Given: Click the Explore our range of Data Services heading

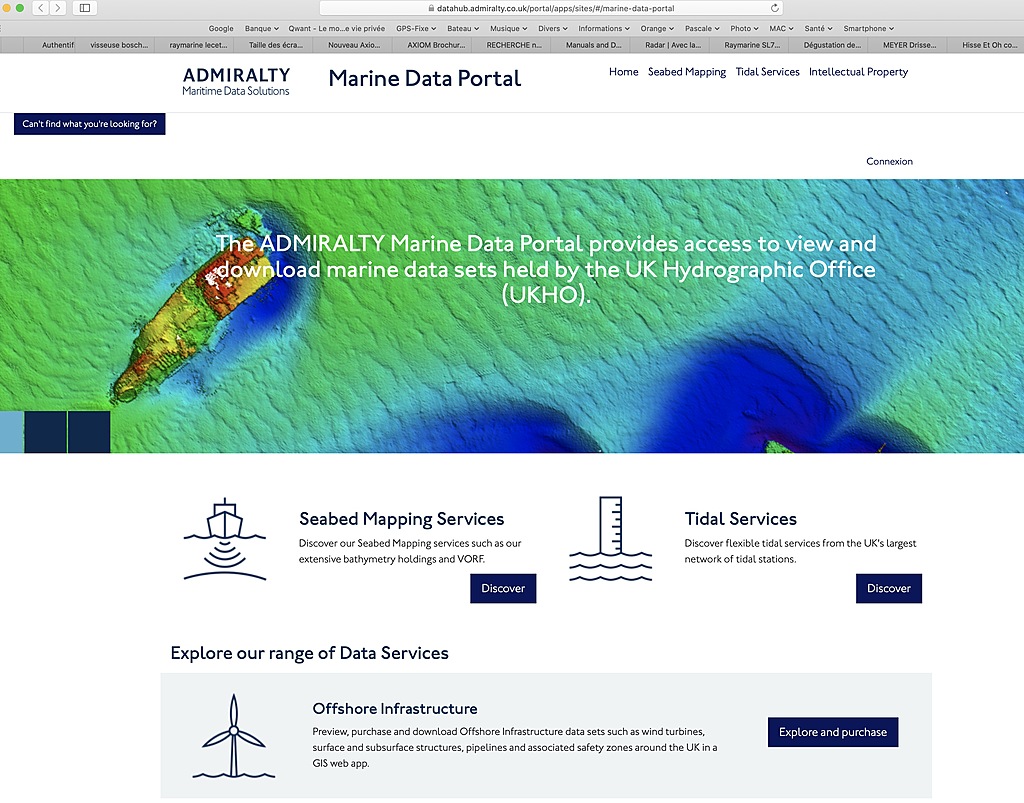Looking at the screenshot, I should point(310,653).
